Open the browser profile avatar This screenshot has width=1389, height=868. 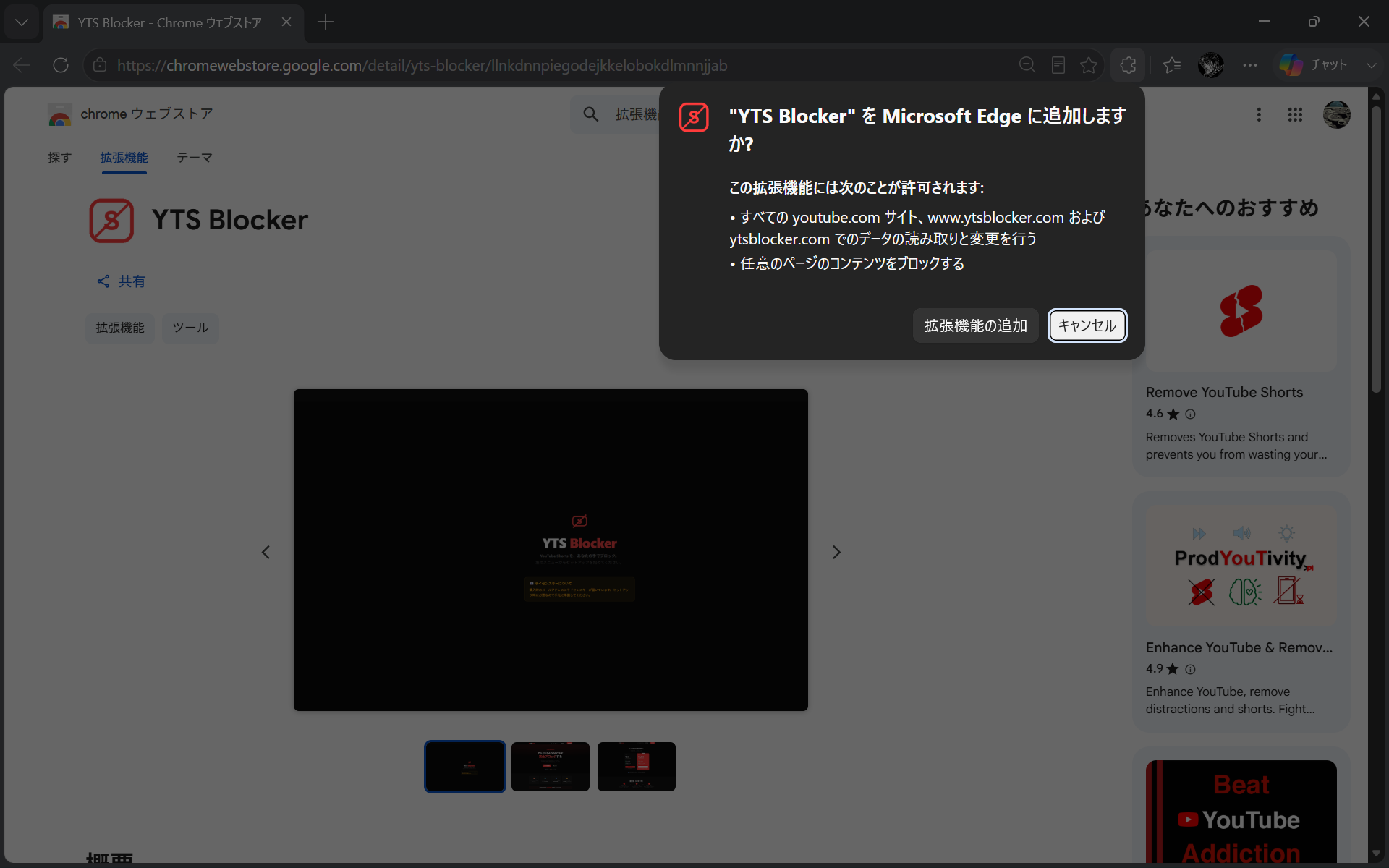1211,65
